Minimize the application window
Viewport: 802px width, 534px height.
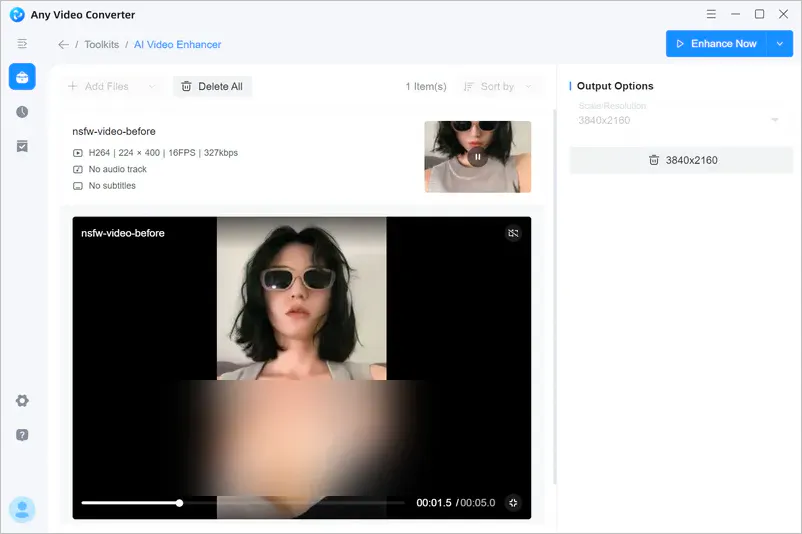tap(736, 14)
